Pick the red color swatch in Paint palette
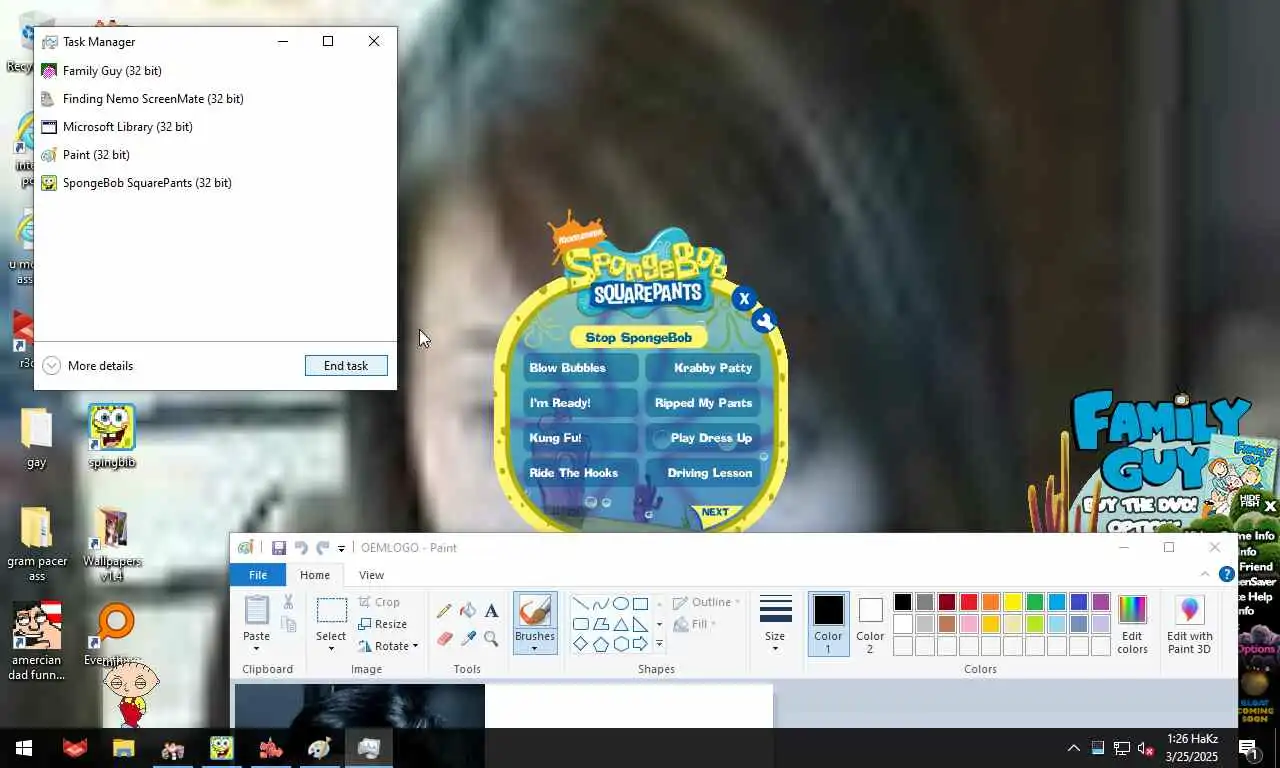 [x=969, y=602]
